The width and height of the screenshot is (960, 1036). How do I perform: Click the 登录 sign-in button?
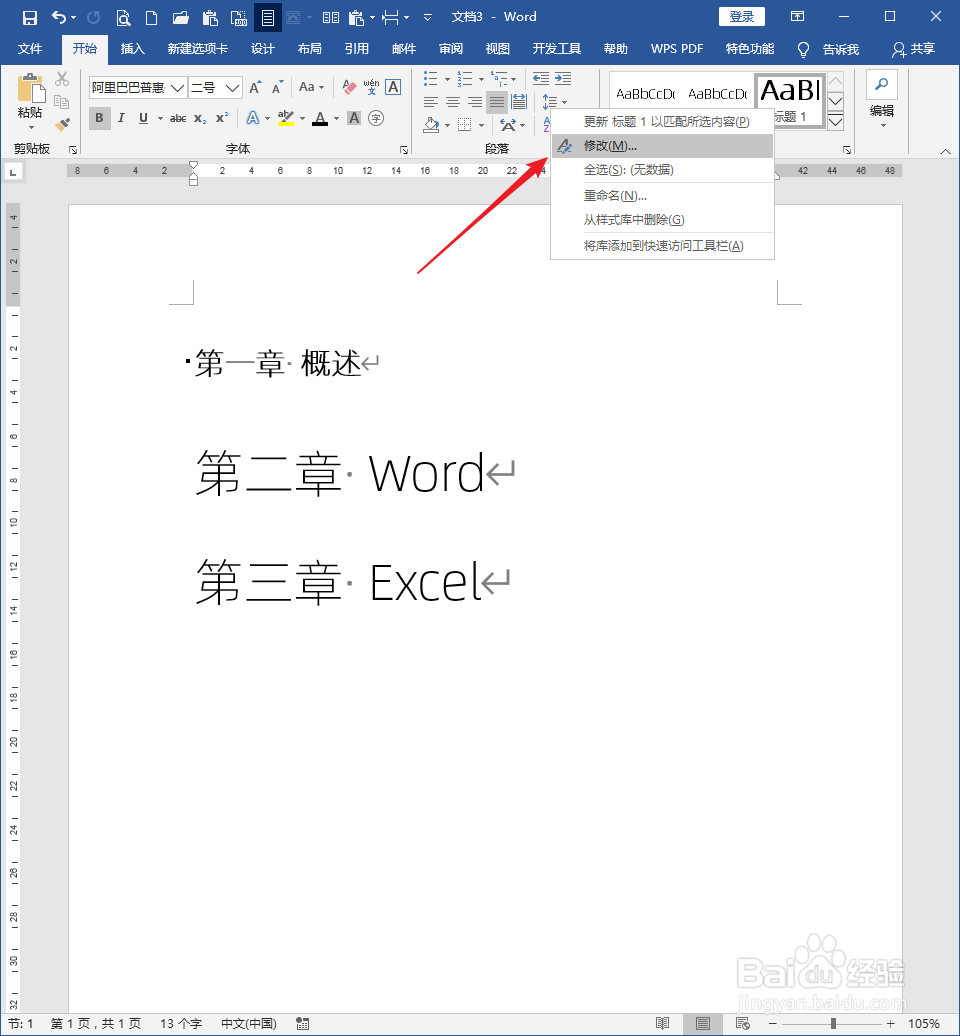pos(741,17)
